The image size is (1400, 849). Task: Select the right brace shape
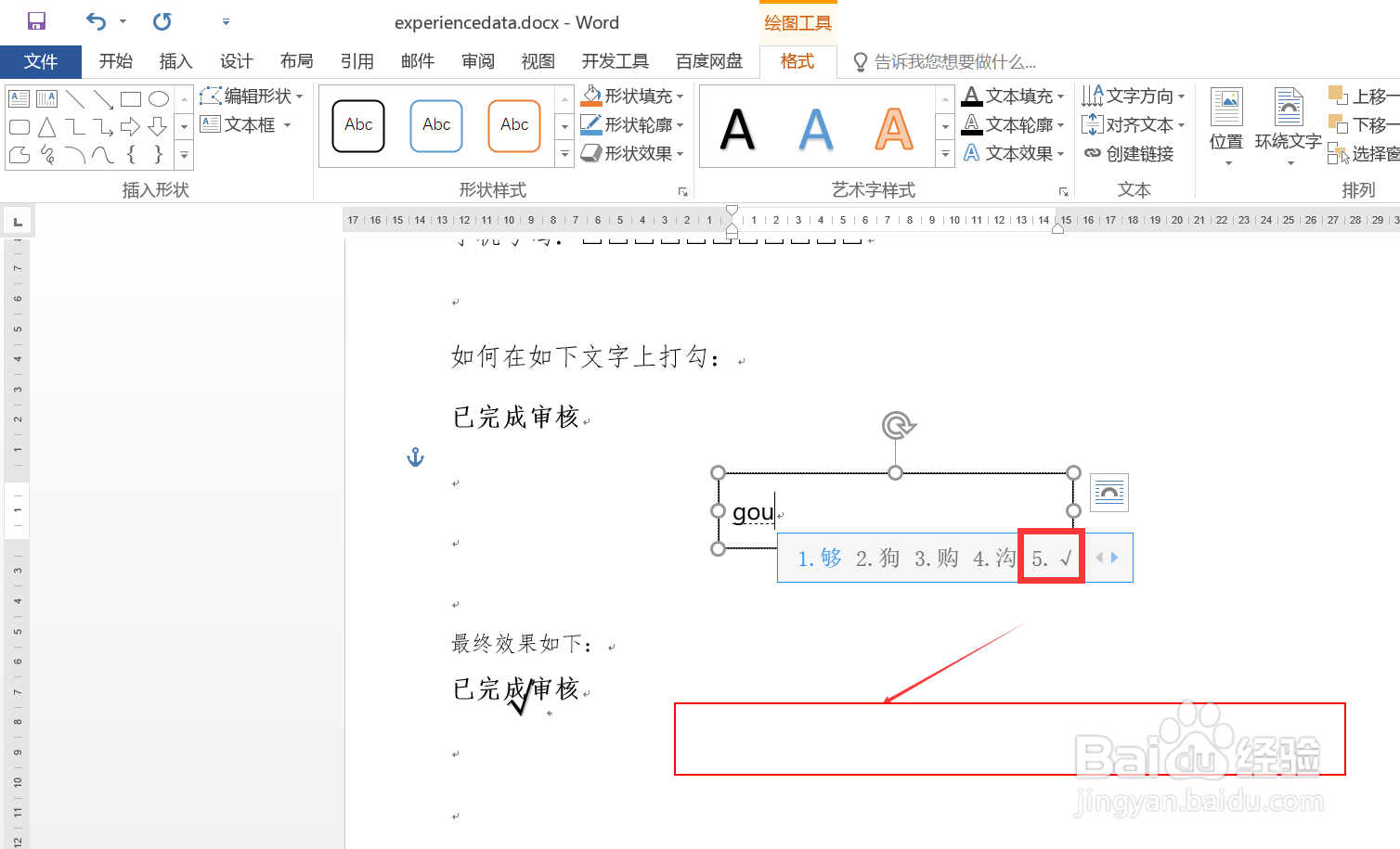(x=159, y=154)
